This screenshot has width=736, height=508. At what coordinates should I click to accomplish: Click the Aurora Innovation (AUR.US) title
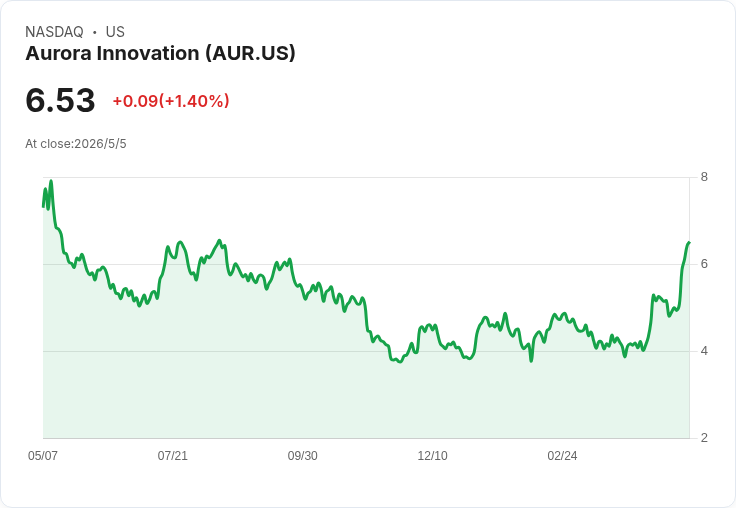pos(160,54)
